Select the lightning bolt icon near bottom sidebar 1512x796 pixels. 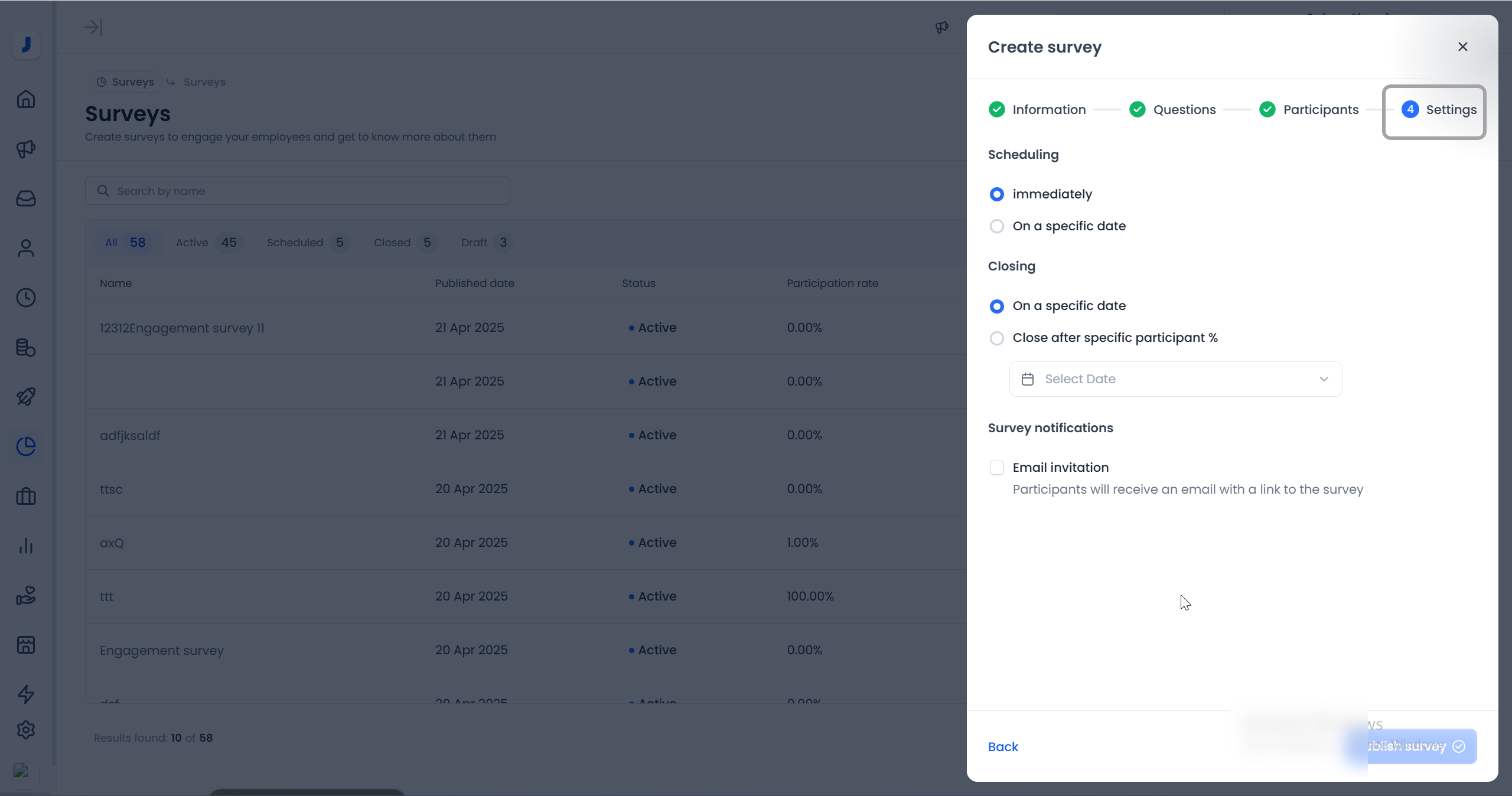tap(25, 694)
